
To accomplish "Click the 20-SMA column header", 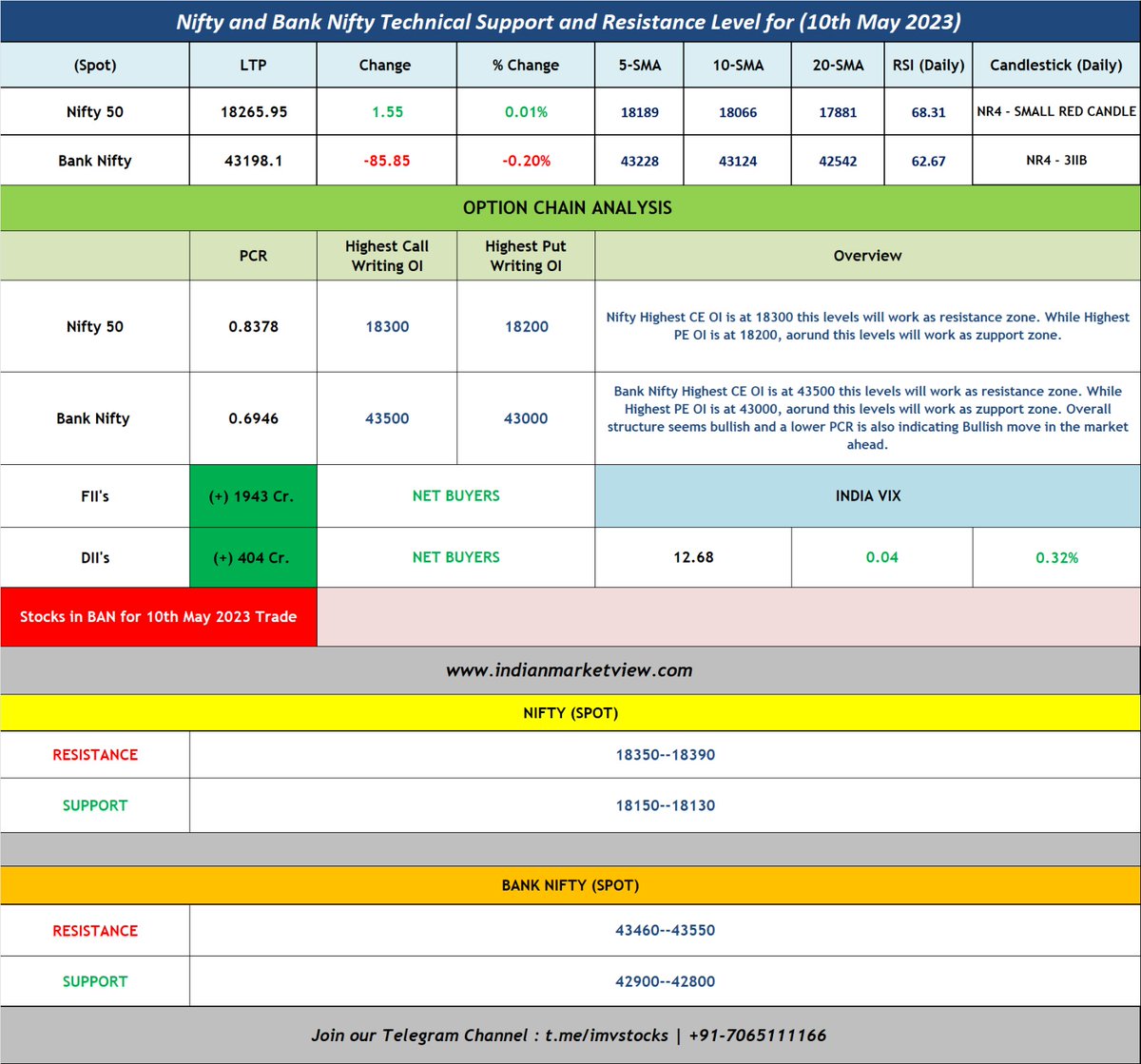I will pyautogui.click(x=838, y=66).
